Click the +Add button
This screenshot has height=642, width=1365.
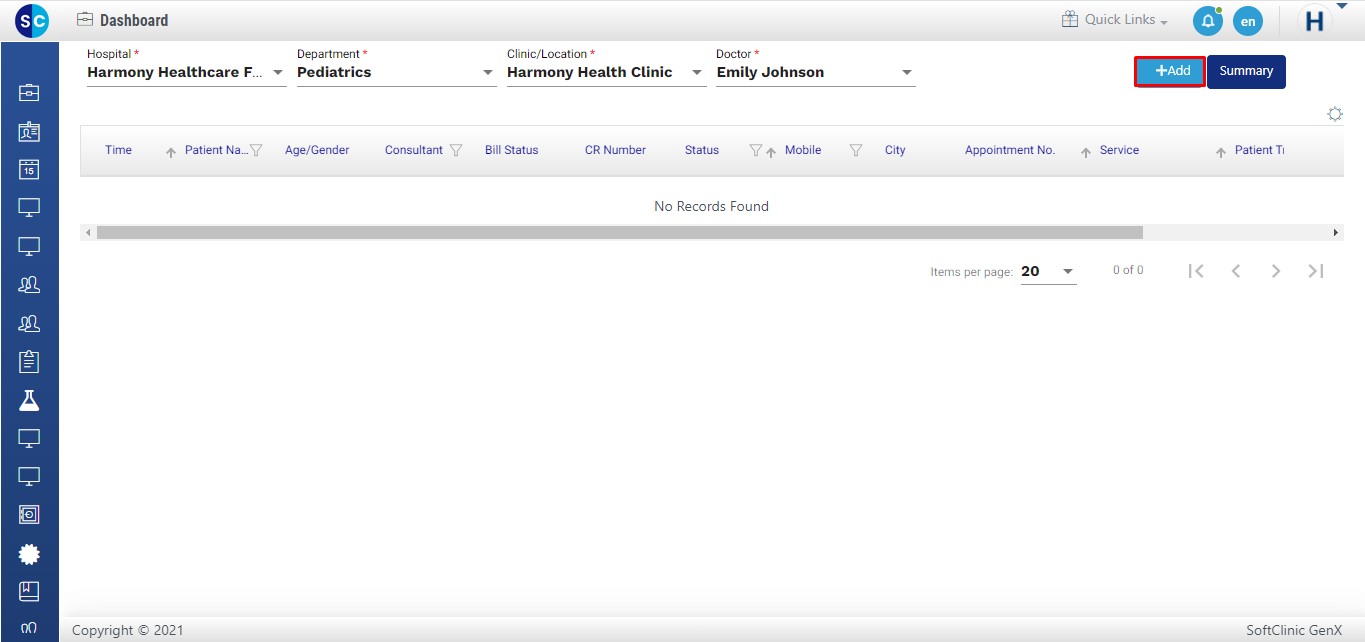click(1170, 71)
